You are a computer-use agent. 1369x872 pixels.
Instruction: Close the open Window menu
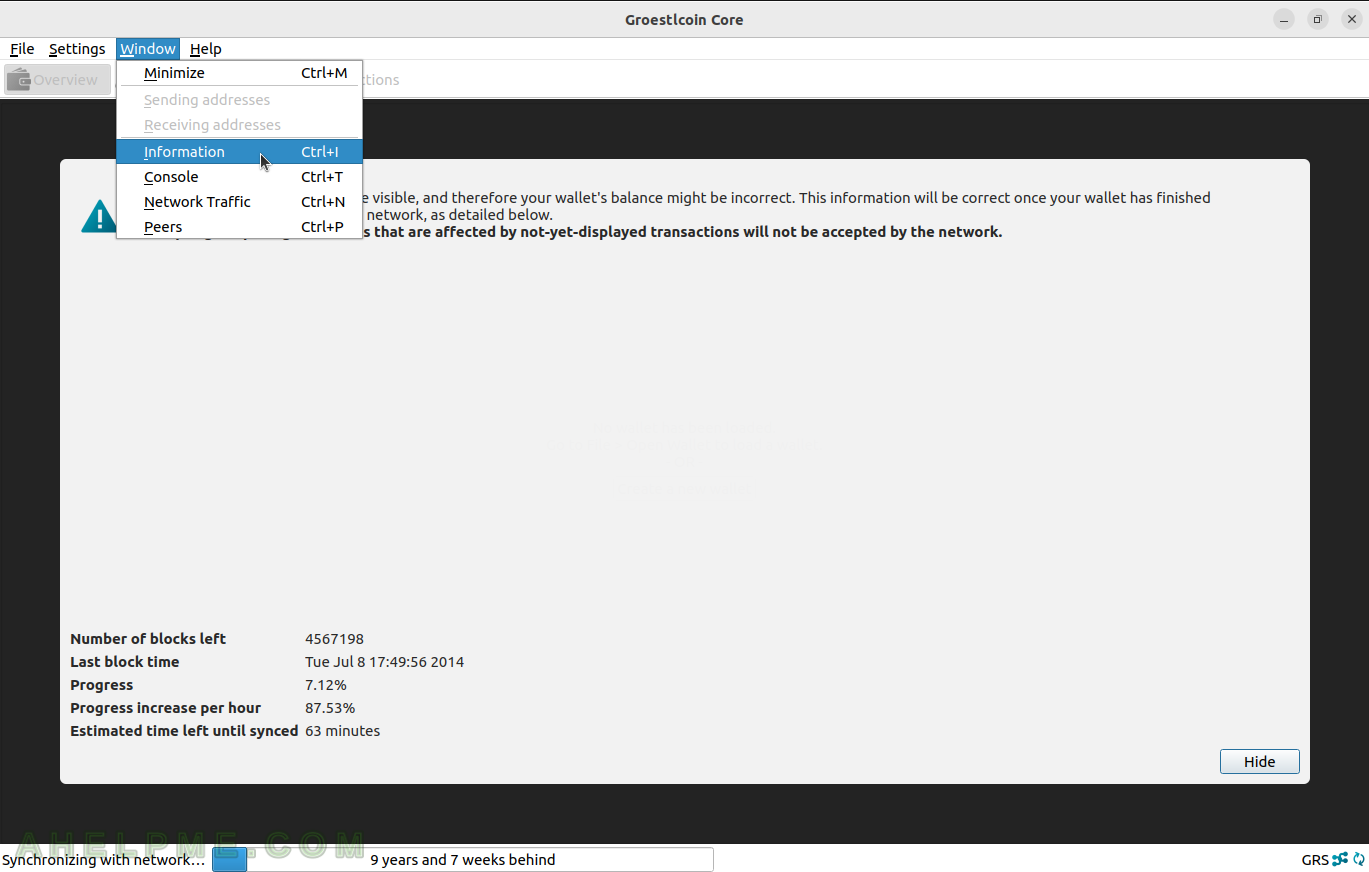click(148, 49)
